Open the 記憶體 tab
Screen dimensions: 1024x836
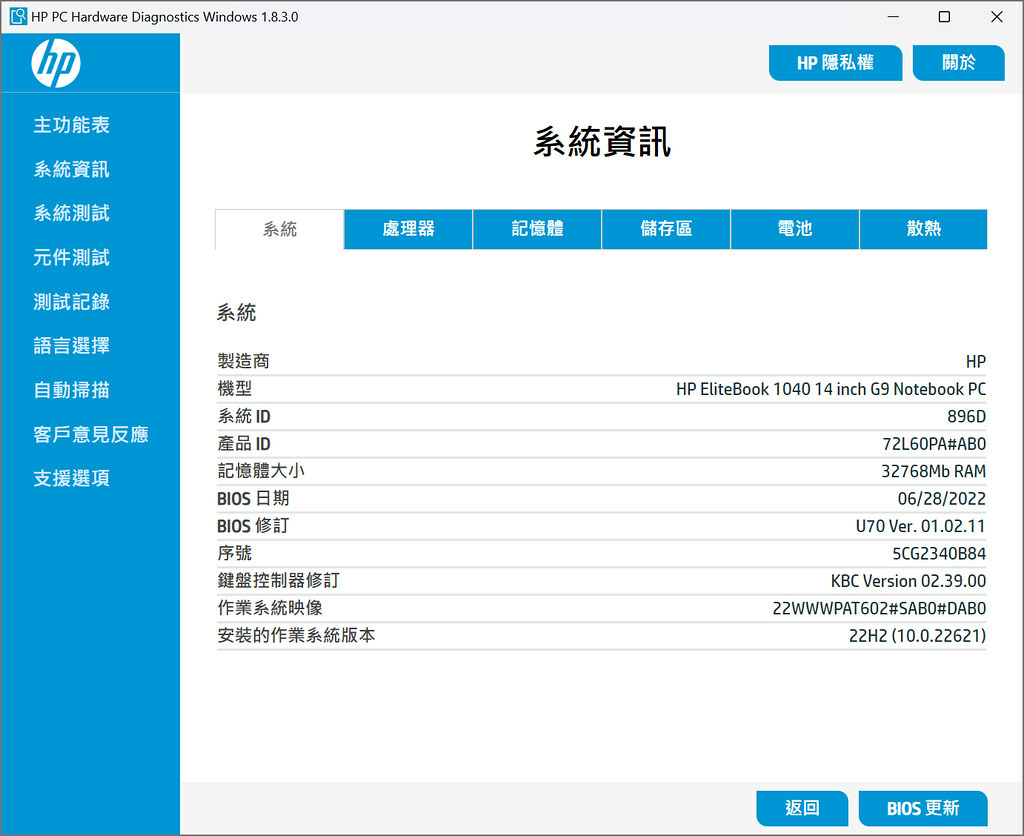[x=537, y=229]
